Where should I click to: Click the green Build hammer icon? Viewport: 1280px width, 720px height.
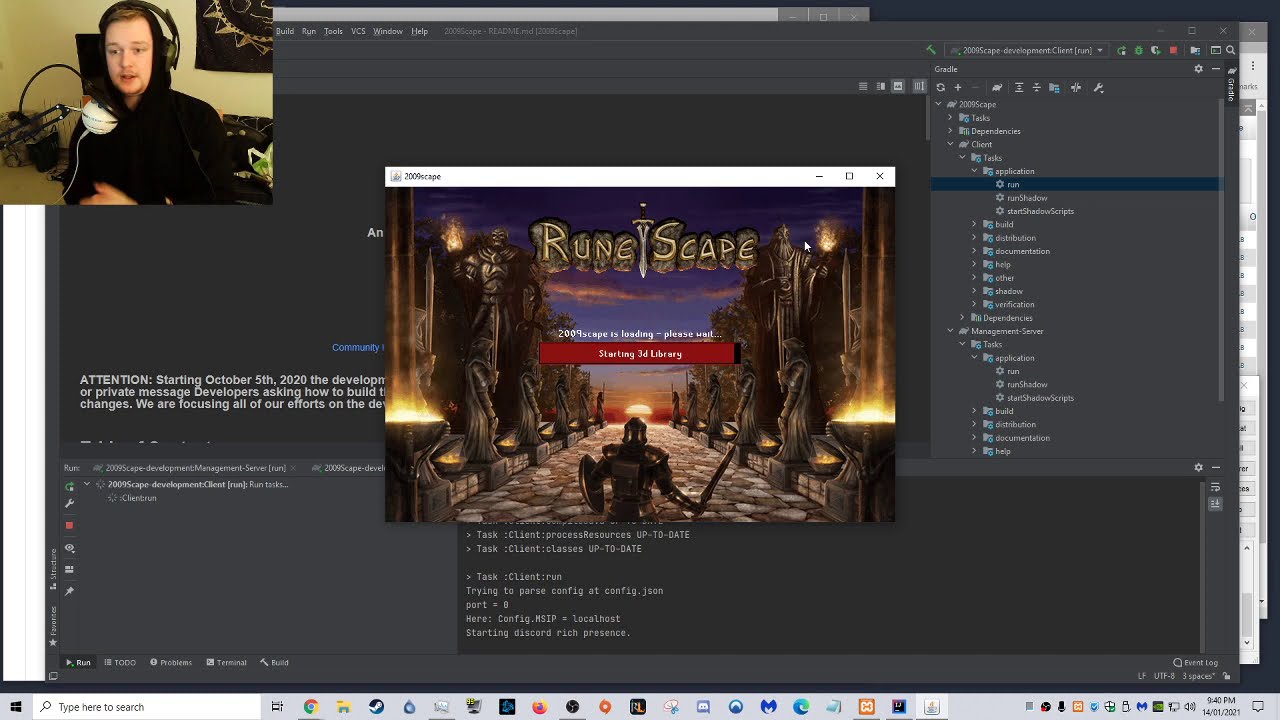click(931, 50)
